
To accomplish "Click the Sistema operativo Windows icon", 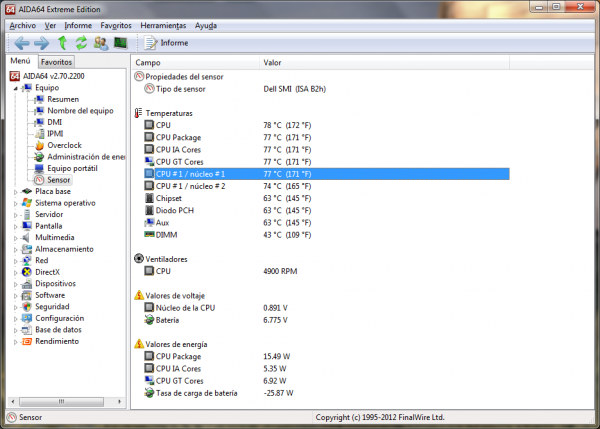I will point(27,203).
